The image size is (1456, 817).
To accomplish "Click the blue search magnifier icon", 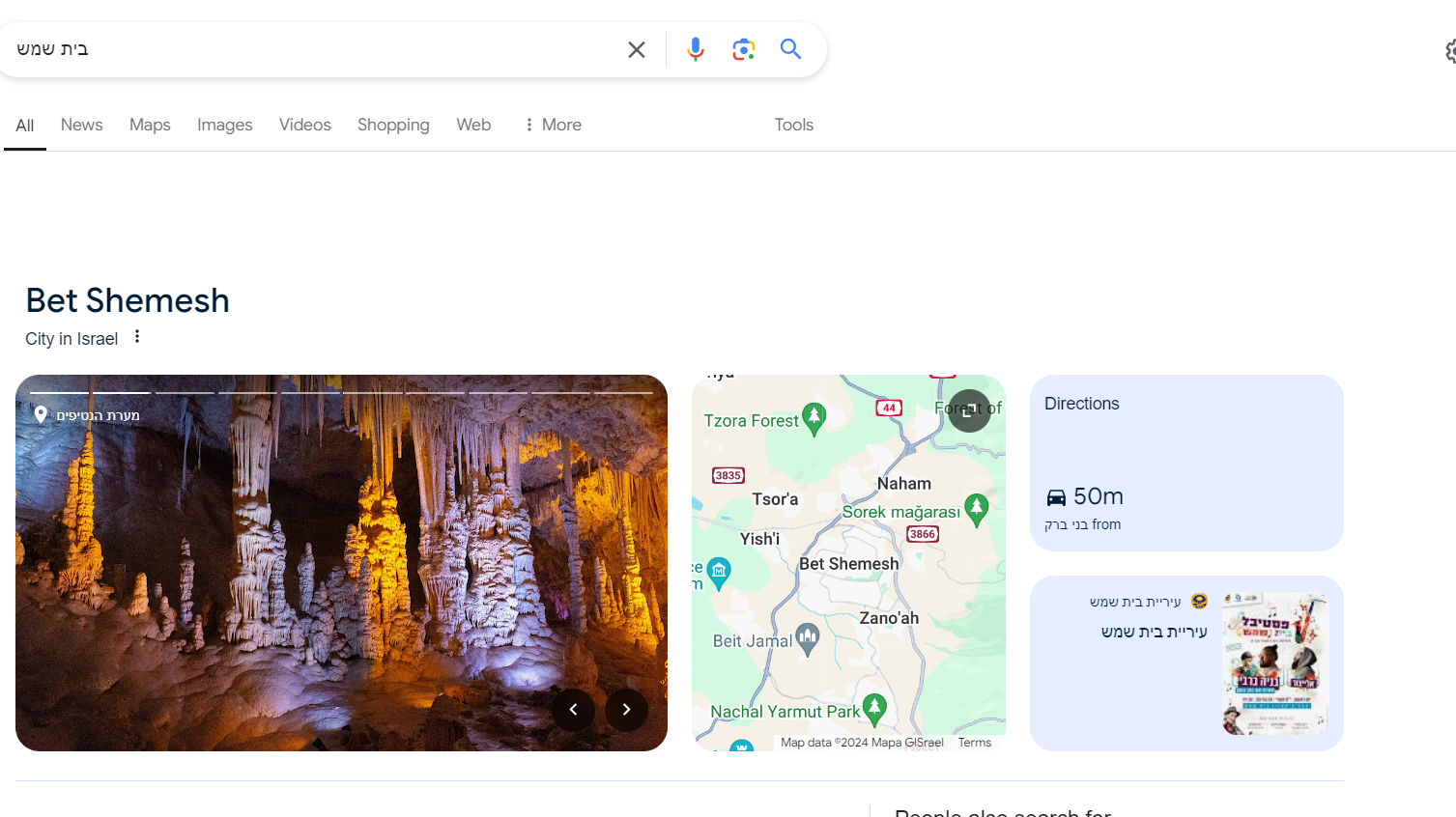I will pyautogui.click(x=790, y=49).
